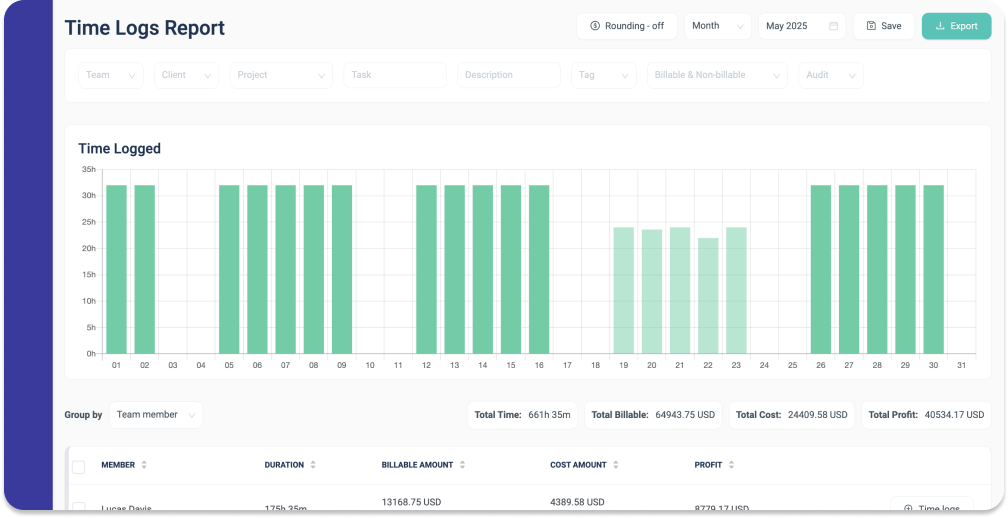1008x518 pixels.
Task: Open the Month period selector
Action: [x=717, y=26]
